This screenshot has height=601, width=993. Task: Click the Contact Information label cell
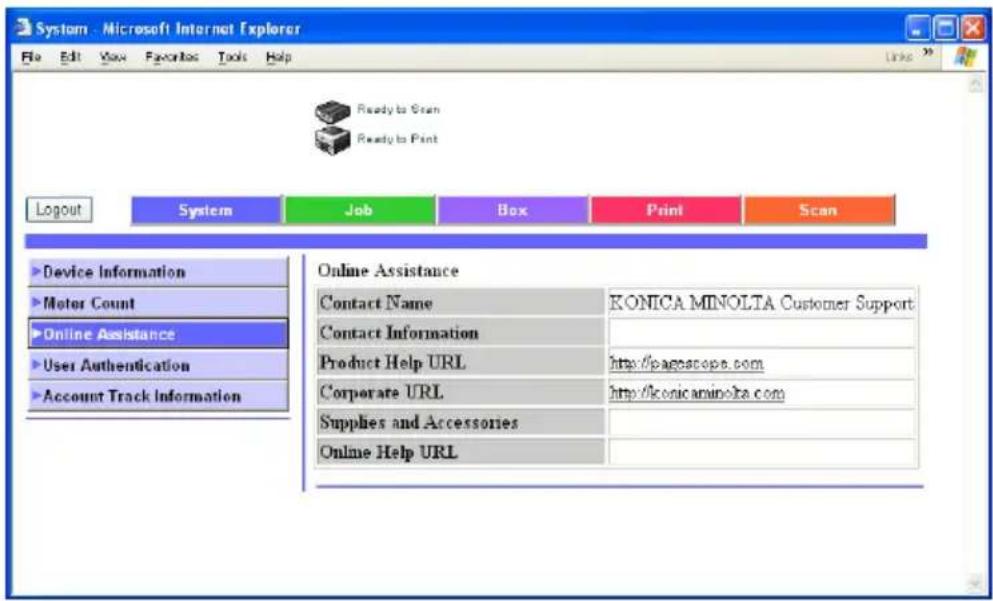click(460, 332)
